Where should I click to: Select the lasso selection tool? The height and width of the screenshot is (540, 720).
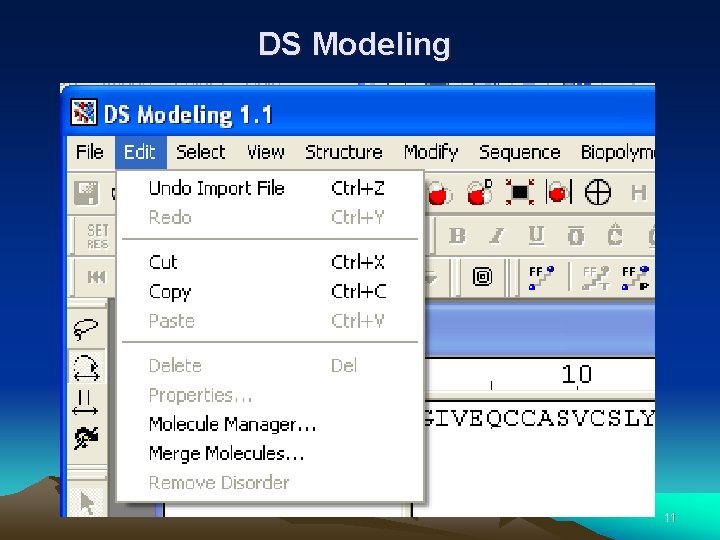point(86,329)
